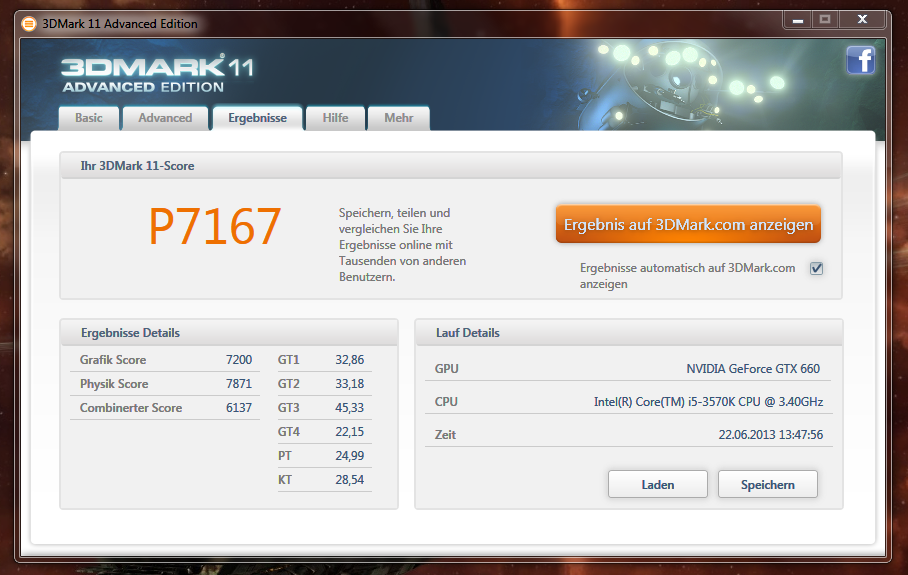Click the Combinerter Score label
The height and width of the screenshot is (575, 908).
131,408
